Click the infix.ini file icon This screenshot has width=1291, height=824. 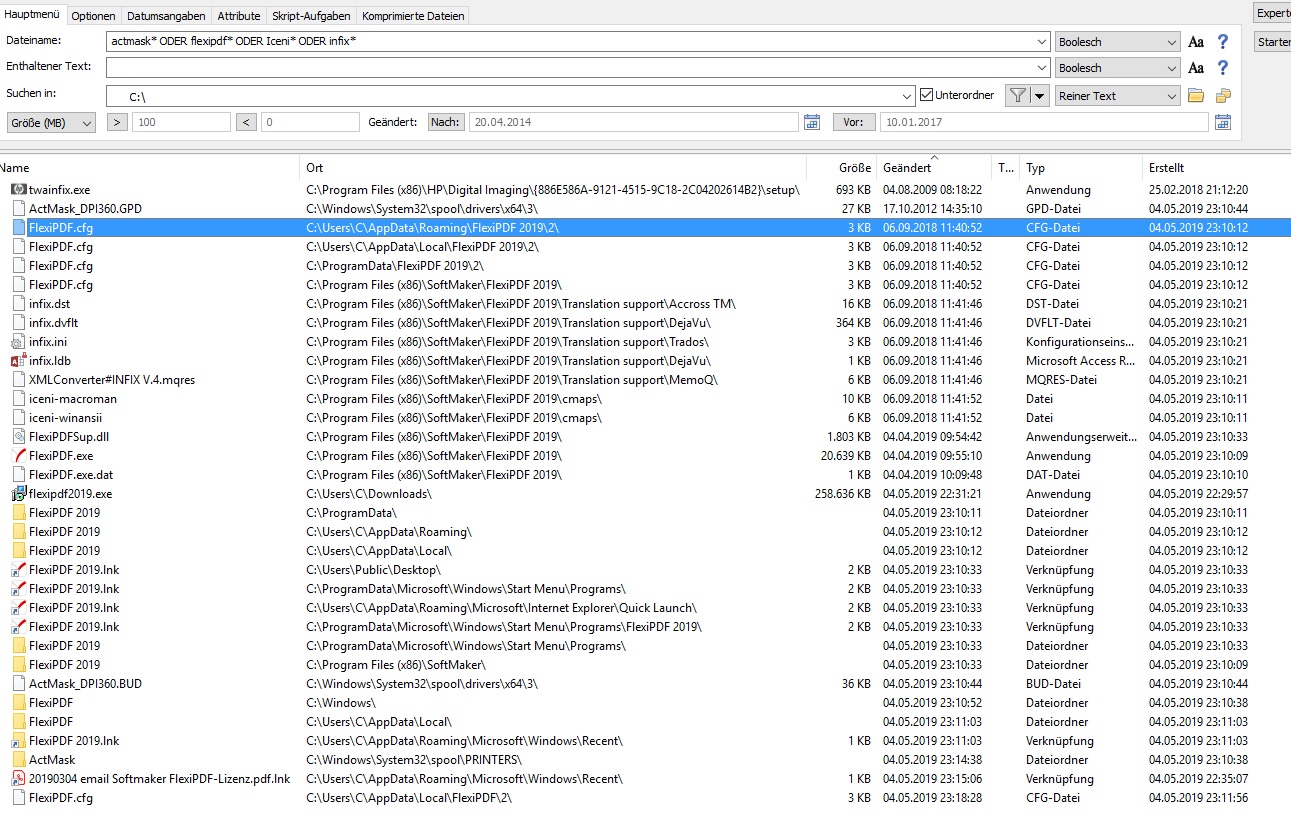click(x=18, y=342)
